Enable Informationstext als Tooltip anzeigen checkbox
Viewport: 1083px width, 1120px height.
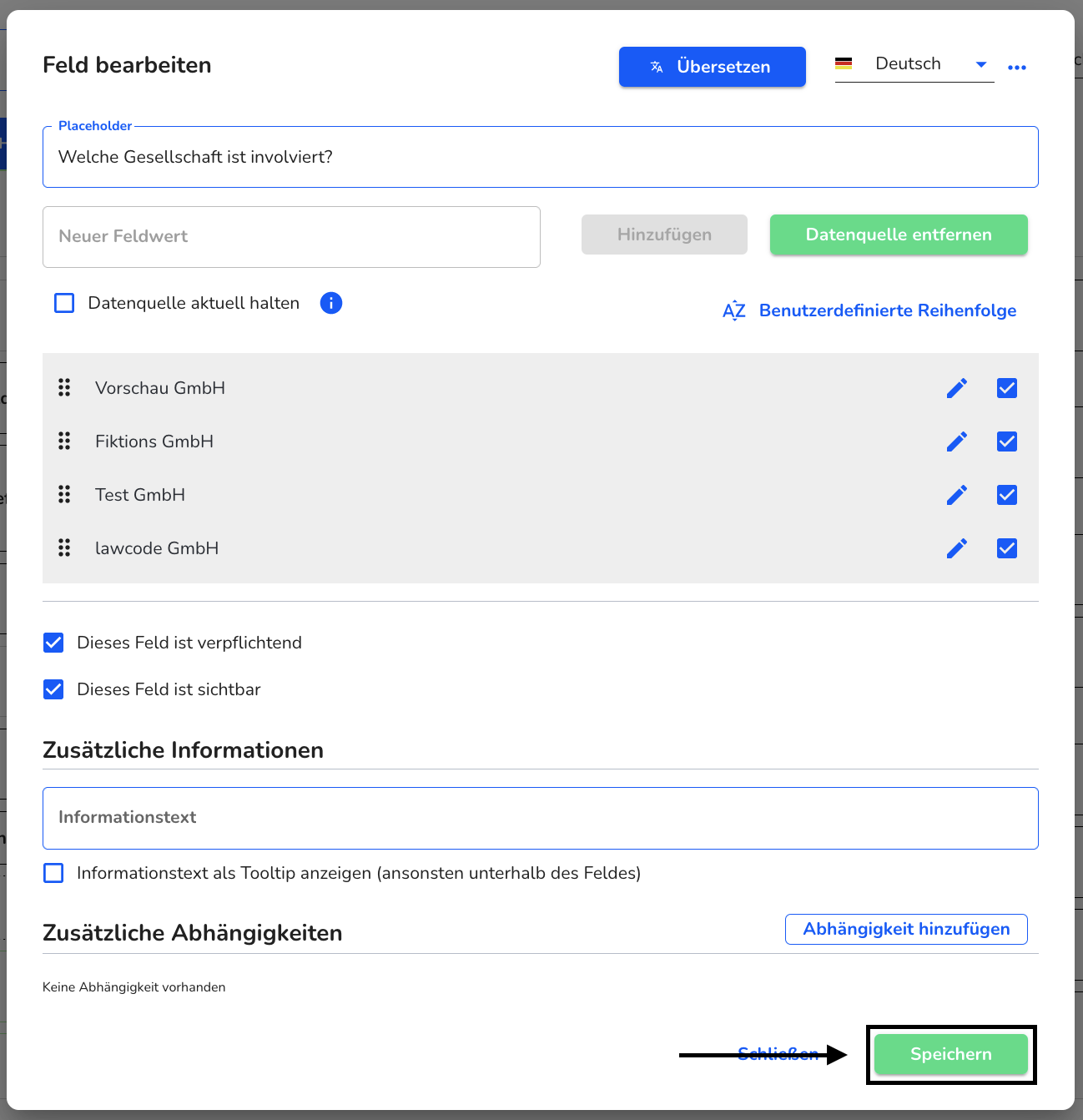tap(53, 873)
